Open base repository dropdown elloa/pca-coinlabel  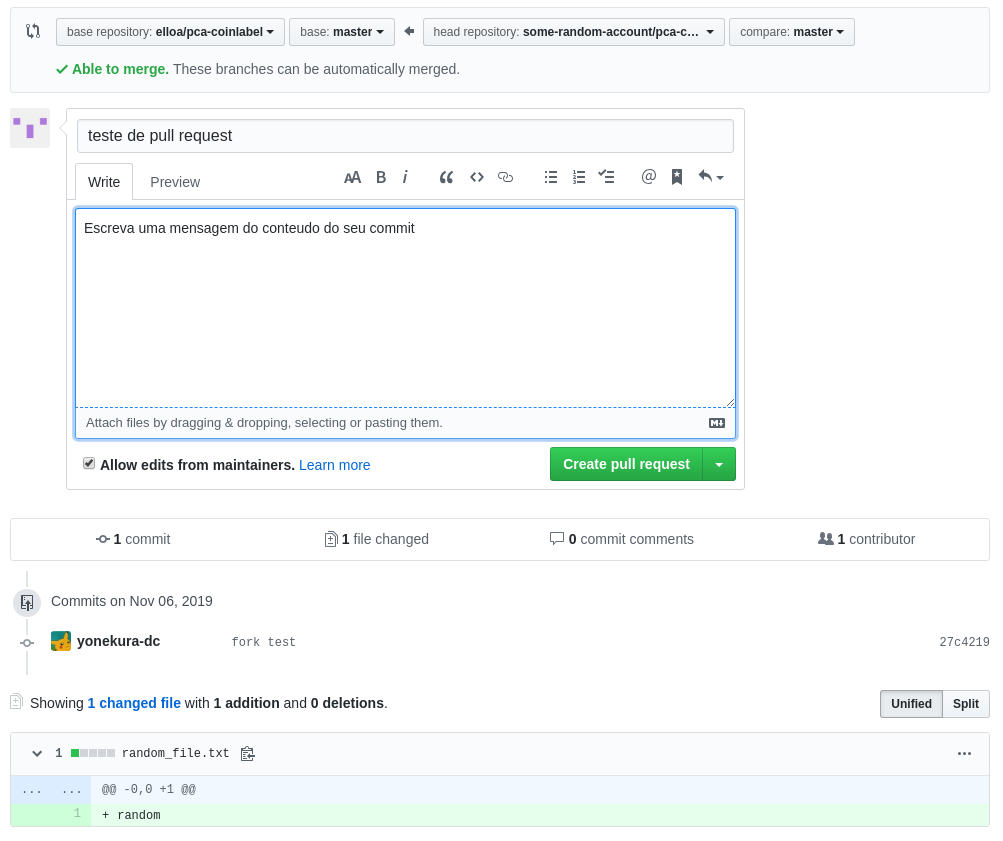click(170, 32)
